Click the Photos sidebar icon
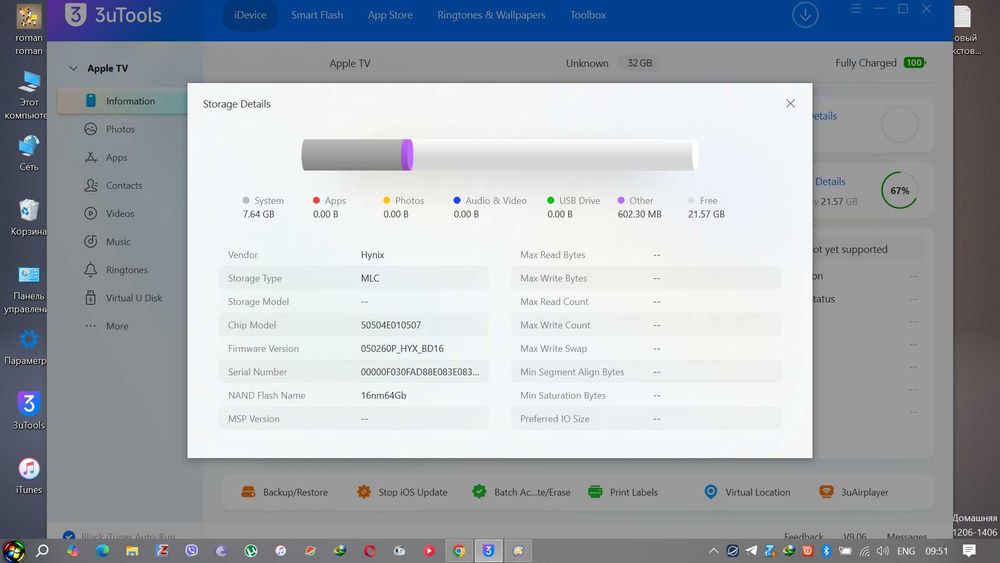 pos(91,129)
